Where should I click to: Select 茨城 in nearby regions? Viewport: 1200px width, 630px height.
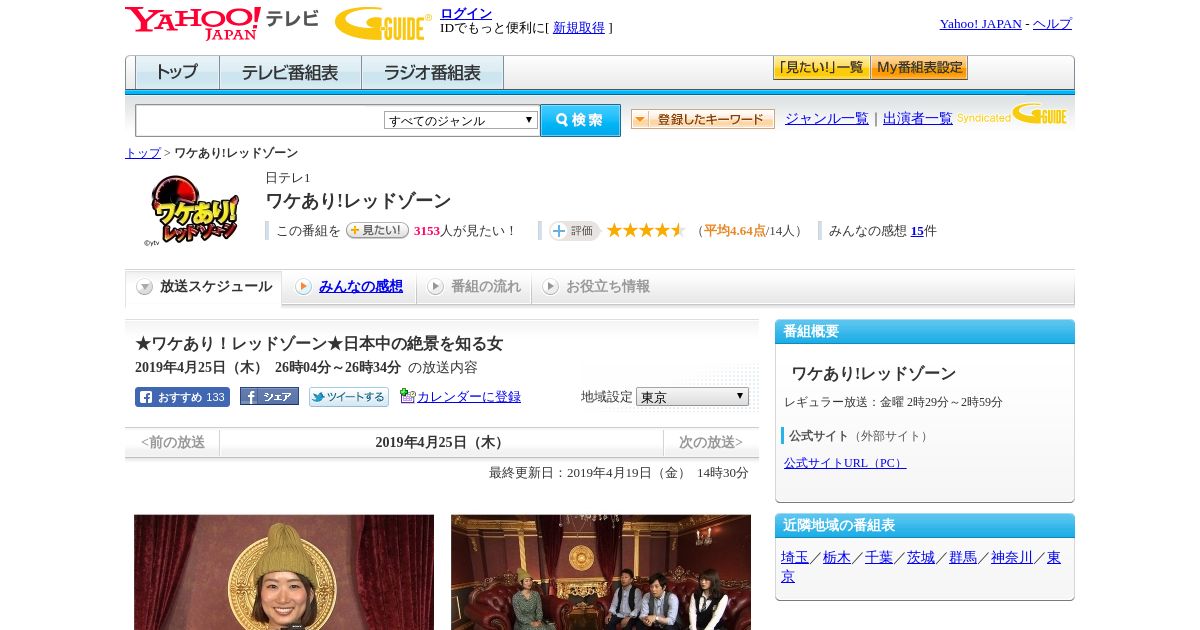pos(921,558)
